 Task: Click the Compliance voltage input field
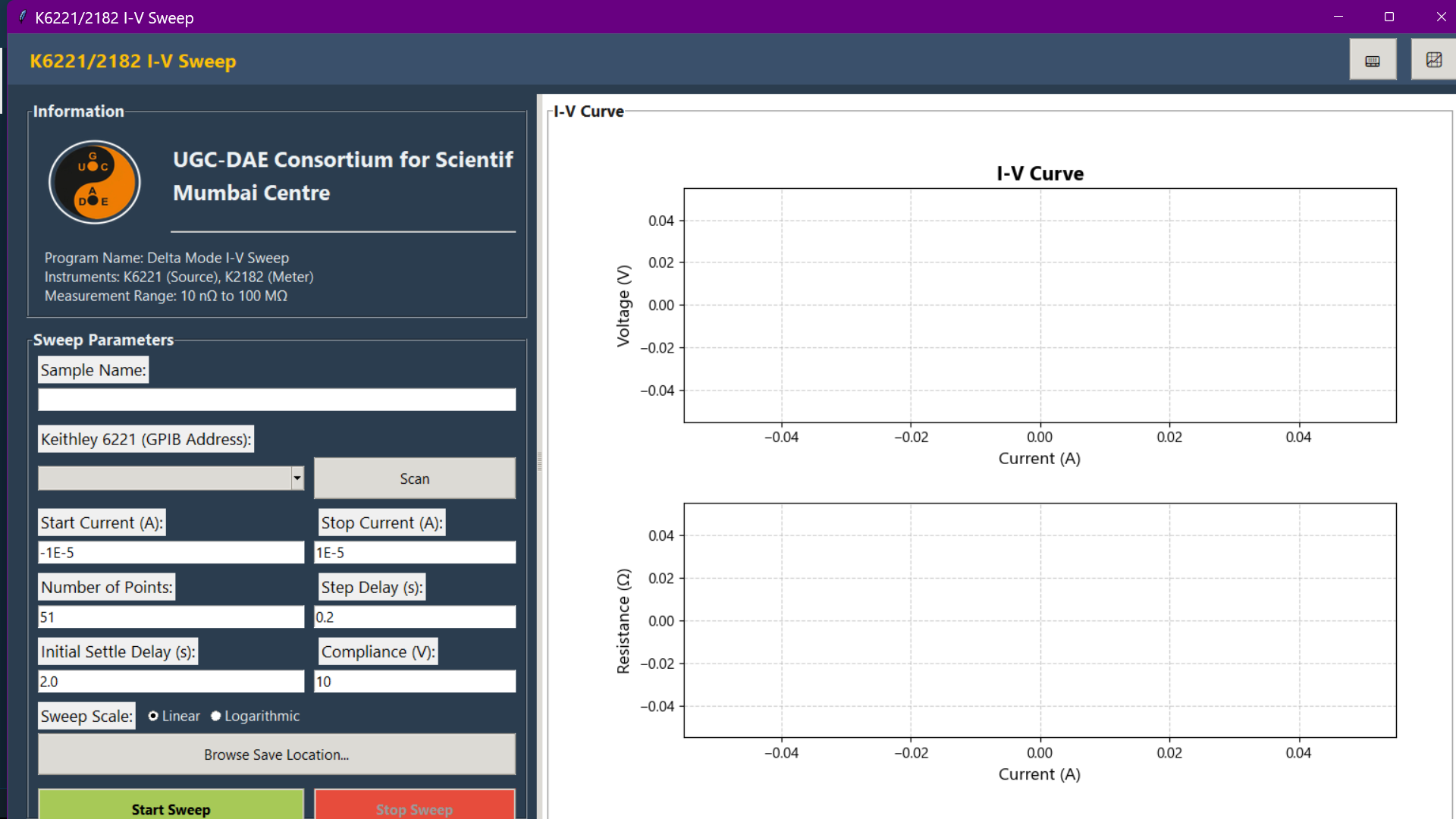415,681
